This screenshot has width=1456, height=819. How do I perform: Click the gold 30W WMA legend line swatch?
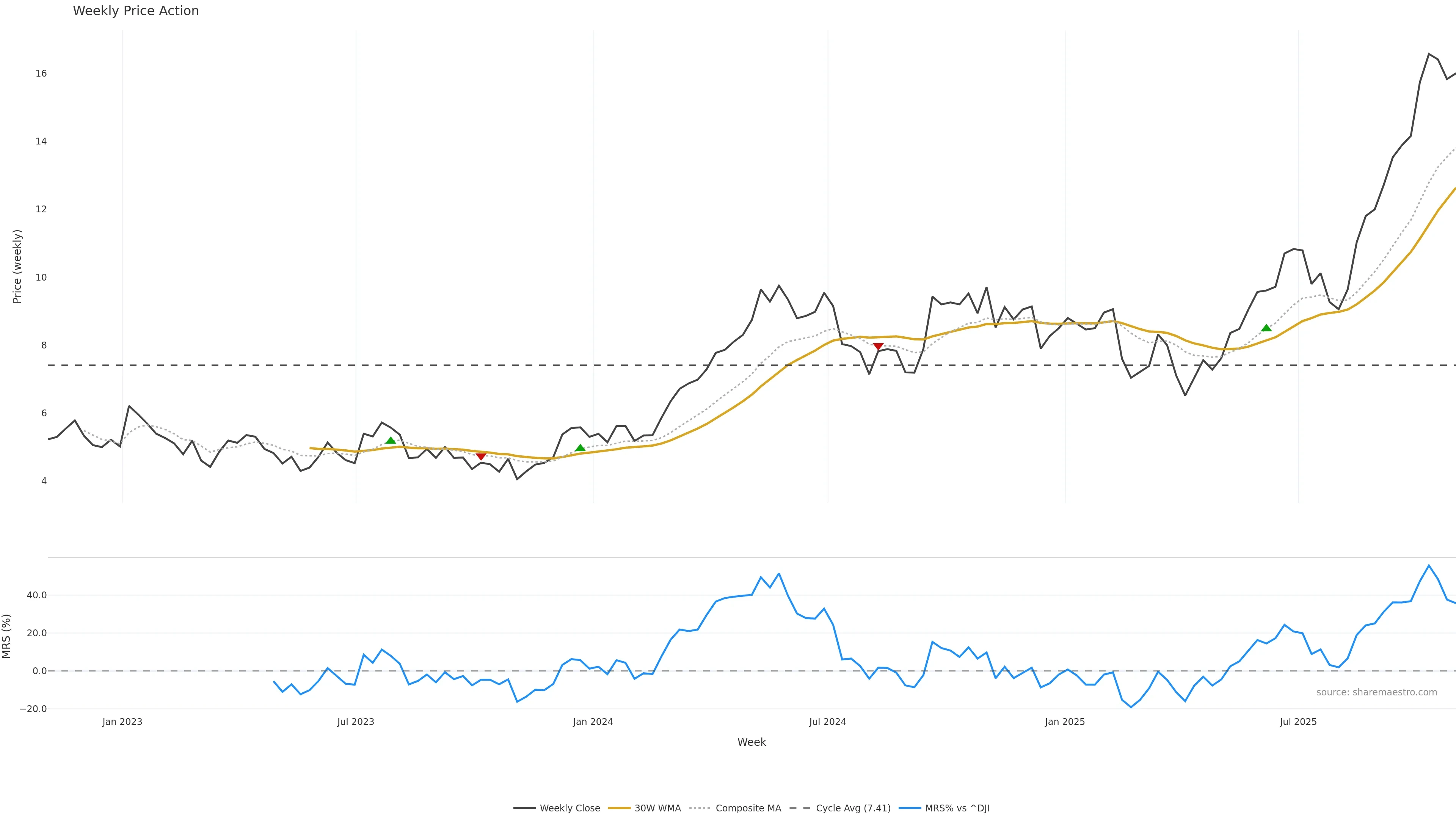[619, 808]
